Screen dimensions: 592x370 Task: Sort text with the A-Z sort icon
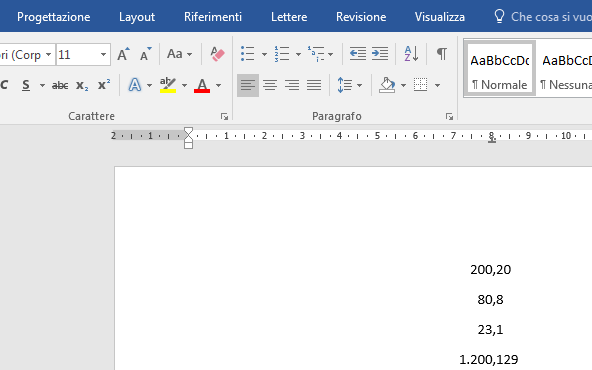[x=411, y=54]
